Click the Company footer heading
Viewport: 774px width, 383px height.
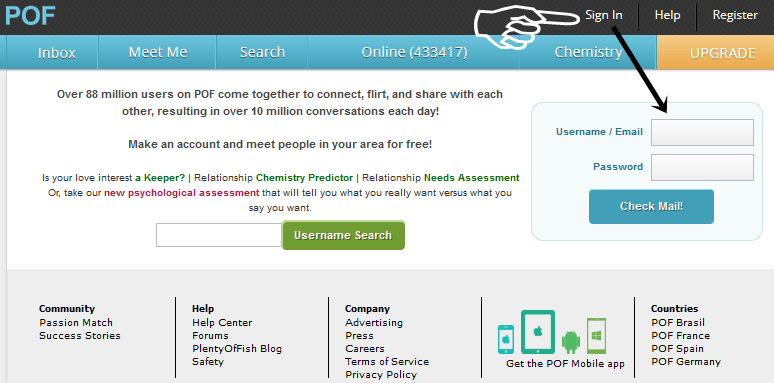click(367, 309)
